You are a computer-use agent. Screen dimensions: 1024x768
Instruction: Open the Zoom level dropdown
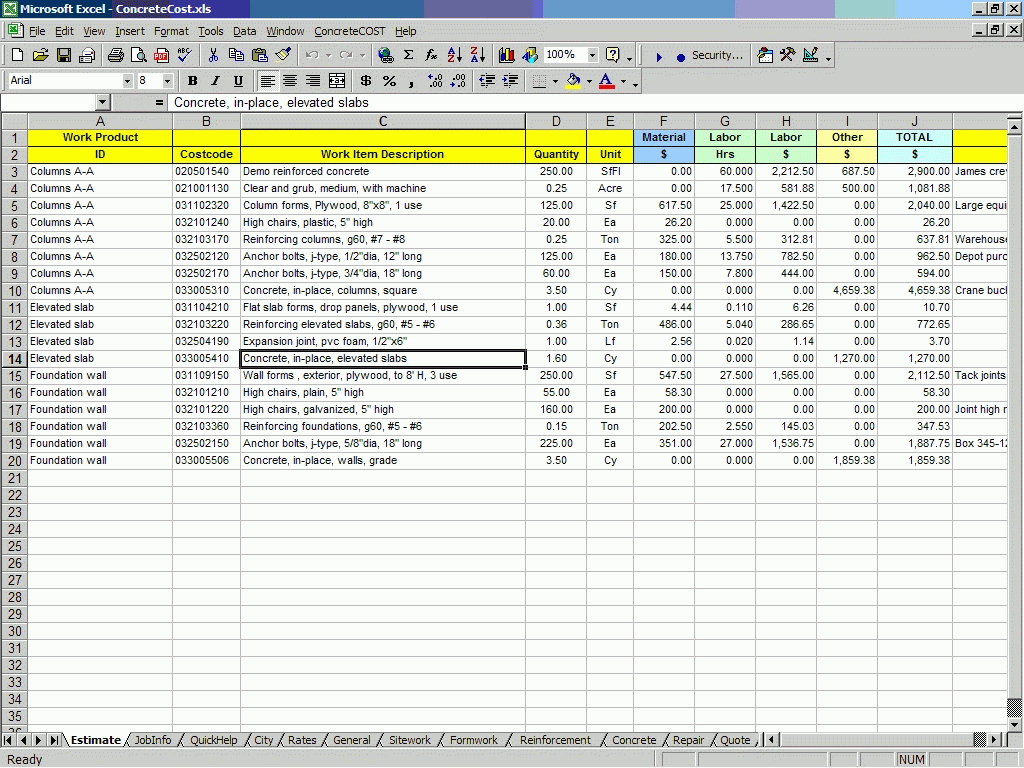[592, 56]
